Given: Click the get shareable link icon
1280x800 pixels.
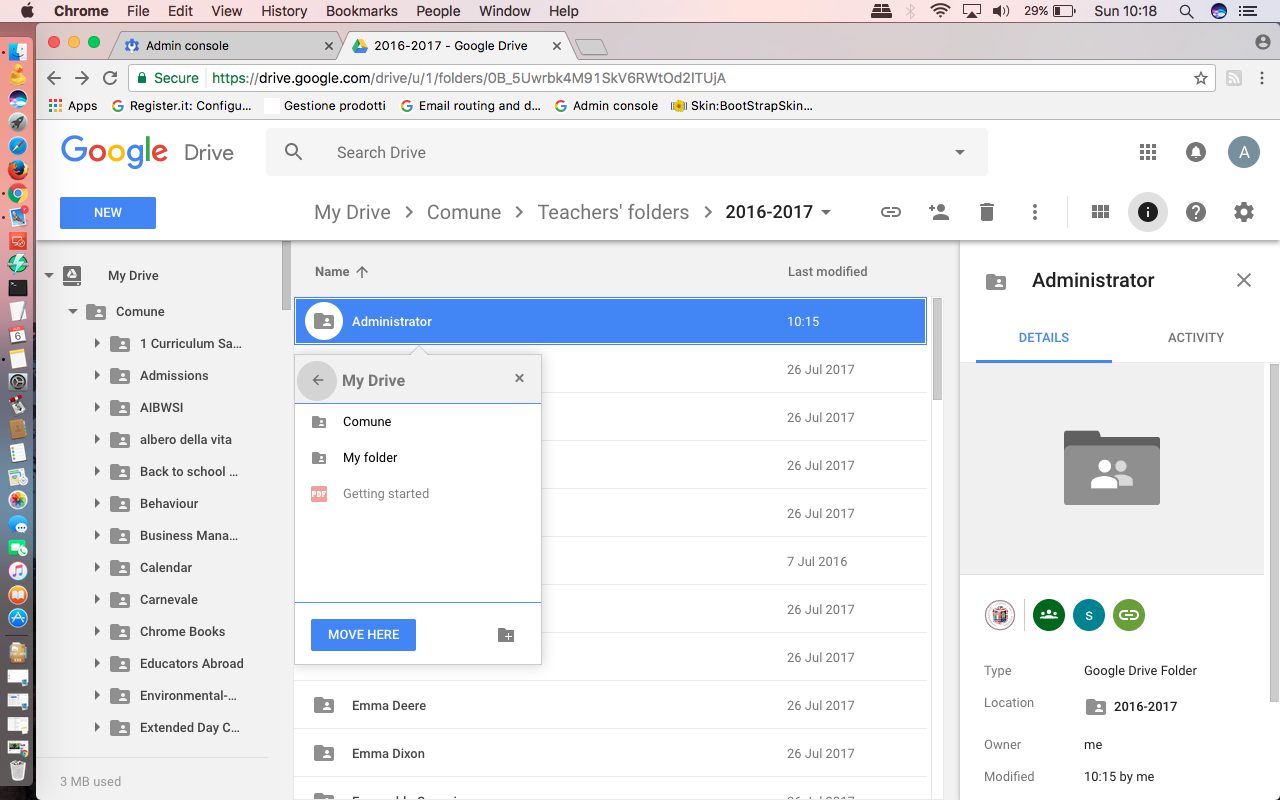Looking at the screenshot, I should 890,212.
